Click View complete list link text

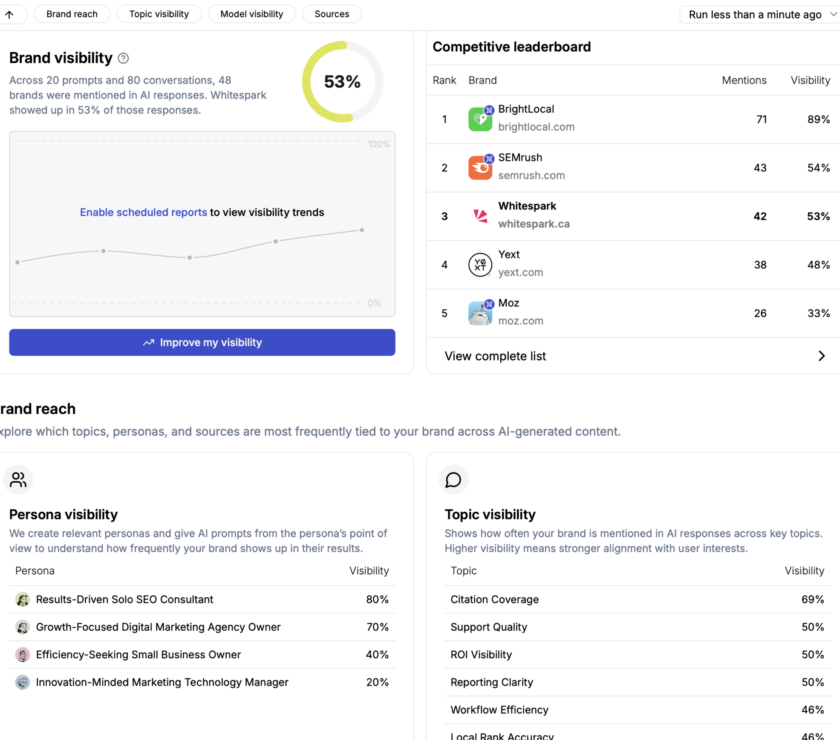coord(495,356)
